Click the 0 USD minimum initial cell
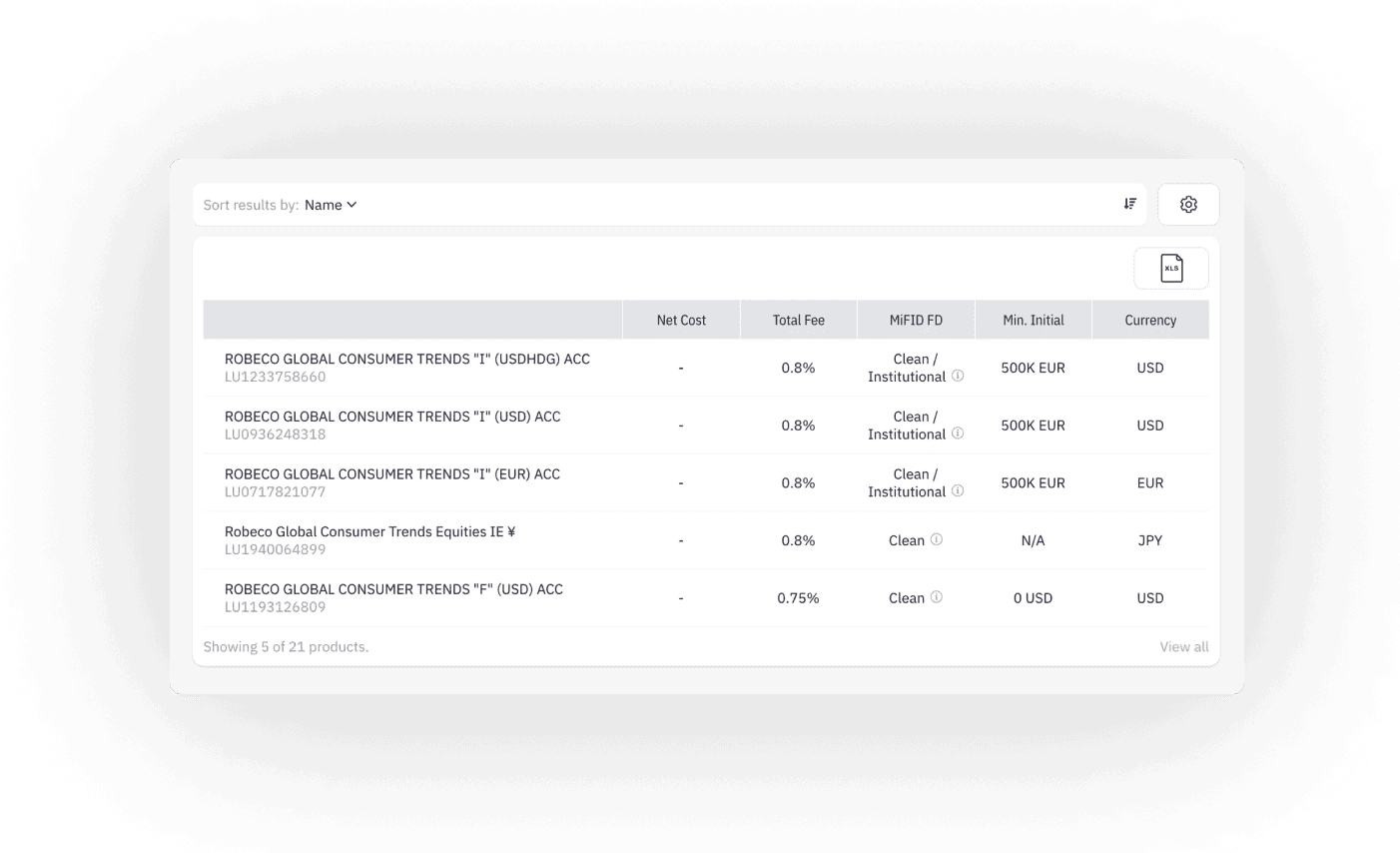 point(1033,598)
